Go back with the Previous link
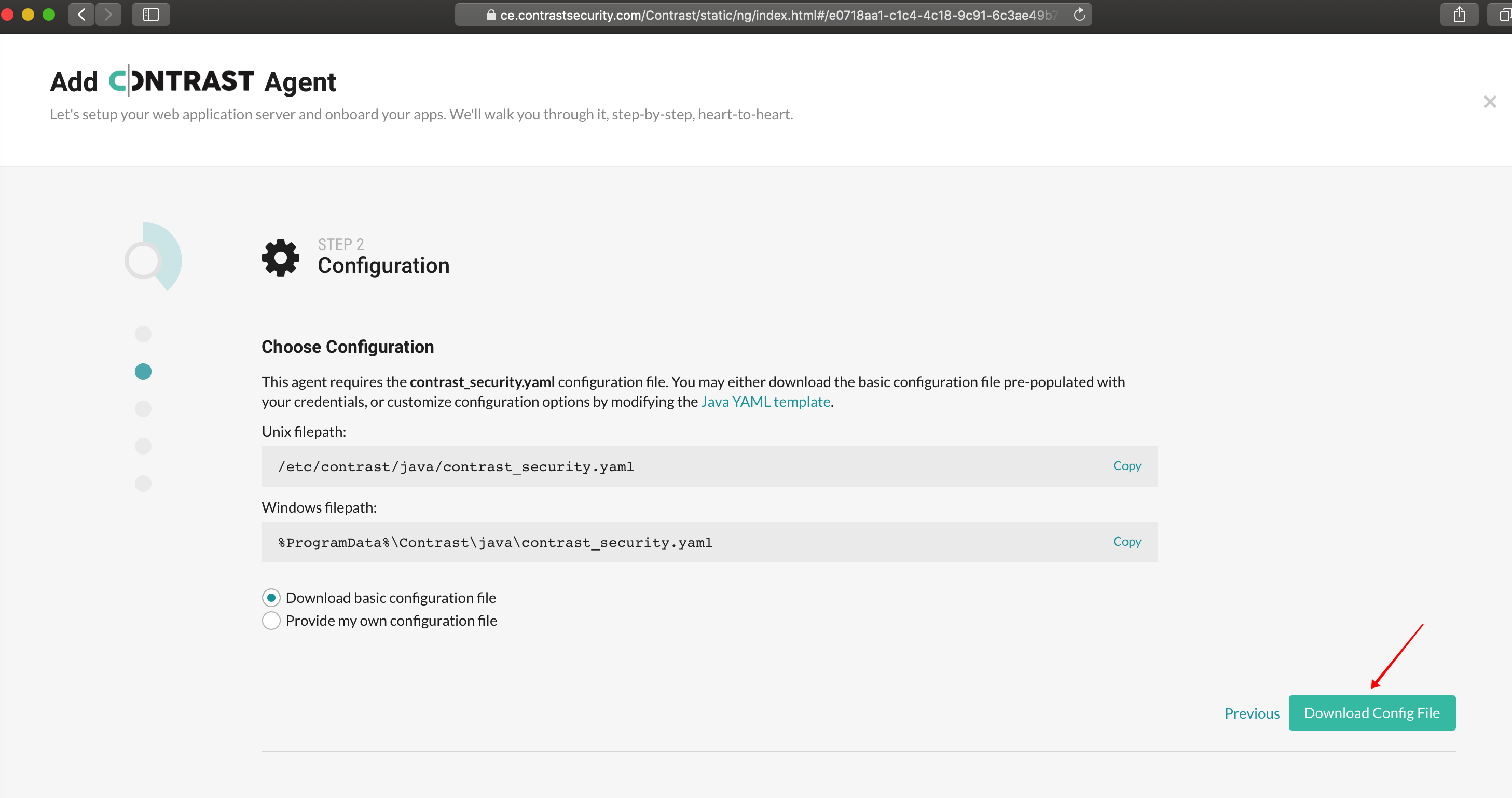Image resolution: width=1512 pixels, height=798 pixels. point(1252,713)
